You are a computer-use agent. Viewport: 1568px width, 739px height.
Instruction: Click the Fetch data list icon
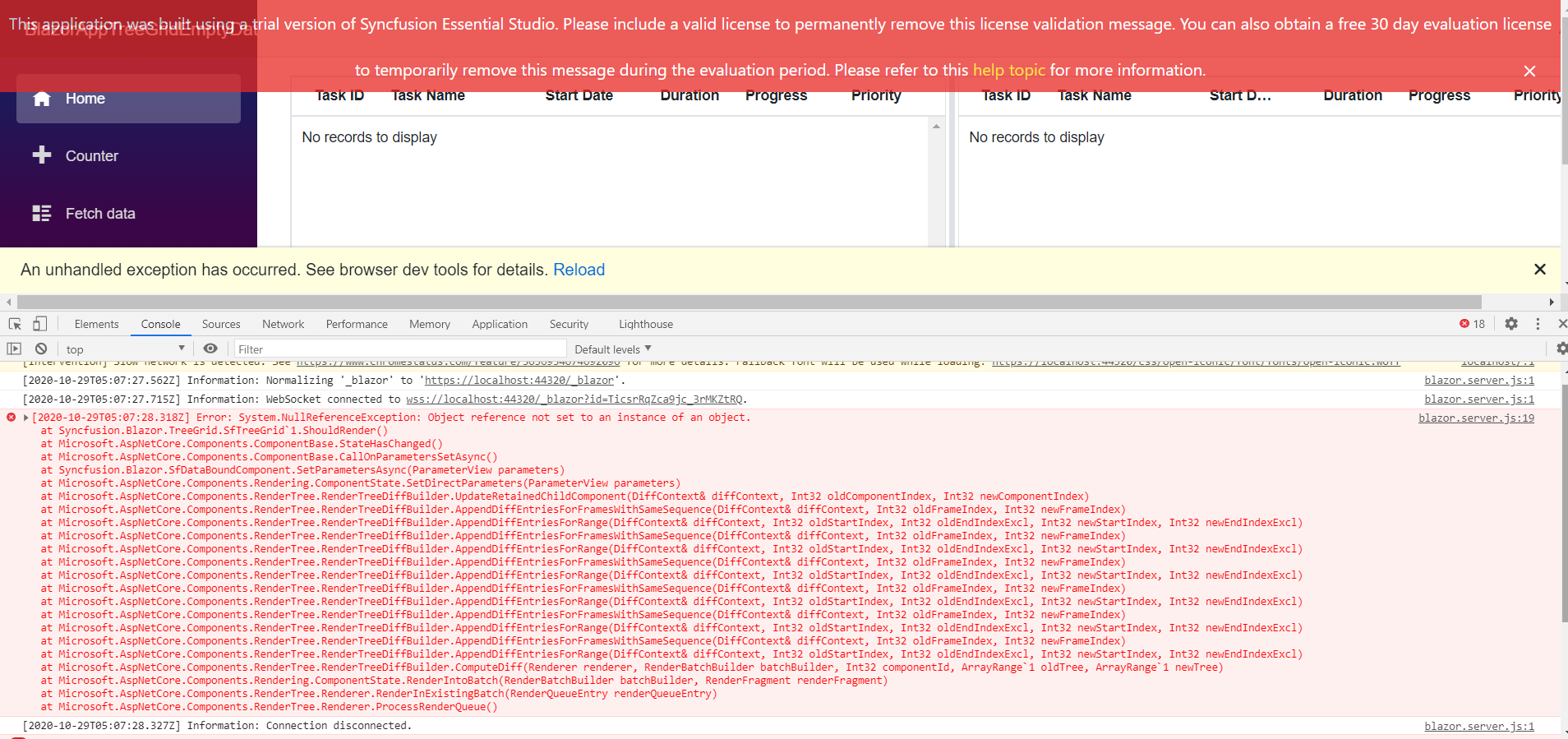coord(42,214)
